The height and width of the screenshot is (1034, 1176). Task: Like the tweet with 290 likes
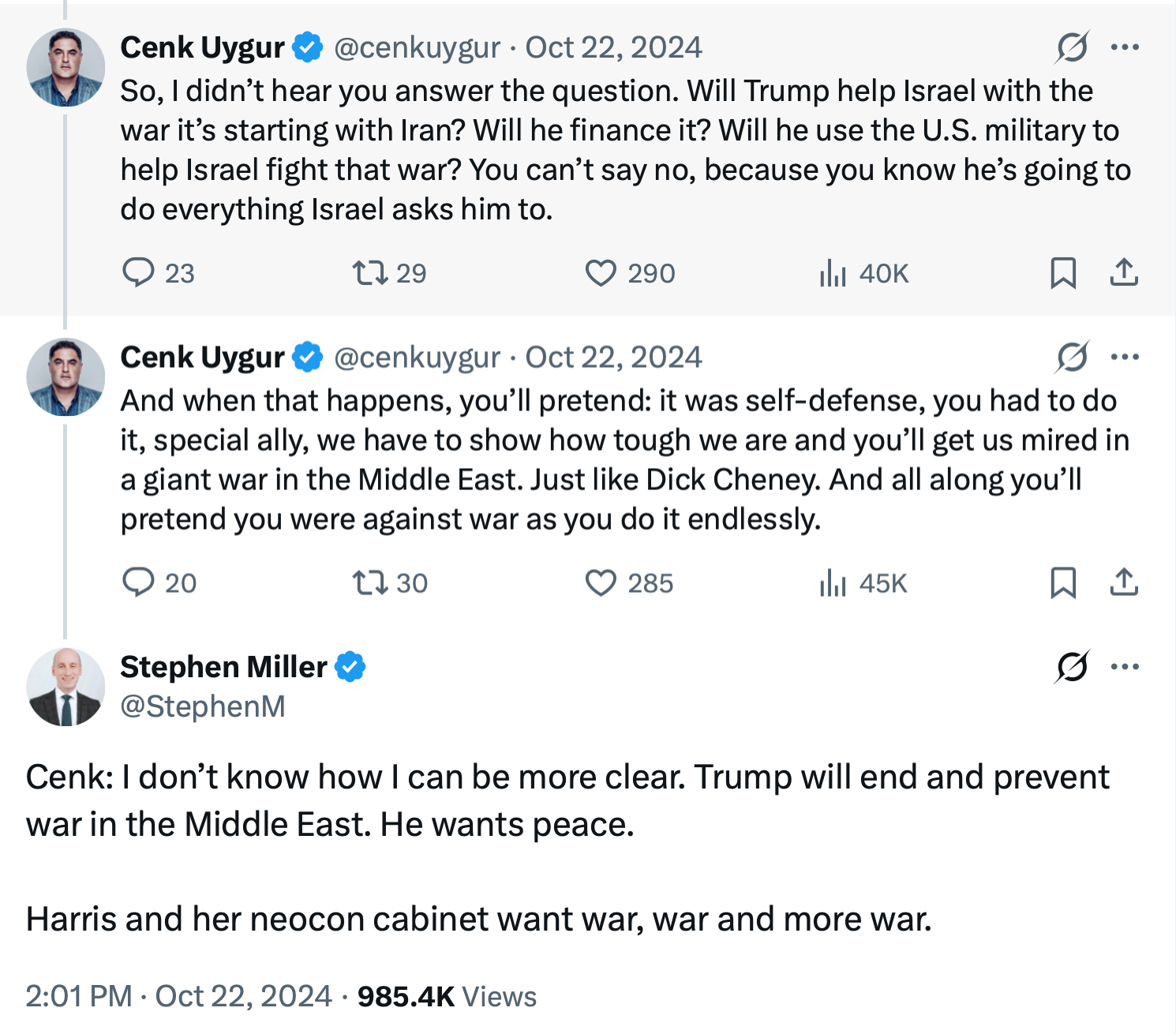point(601,273)
